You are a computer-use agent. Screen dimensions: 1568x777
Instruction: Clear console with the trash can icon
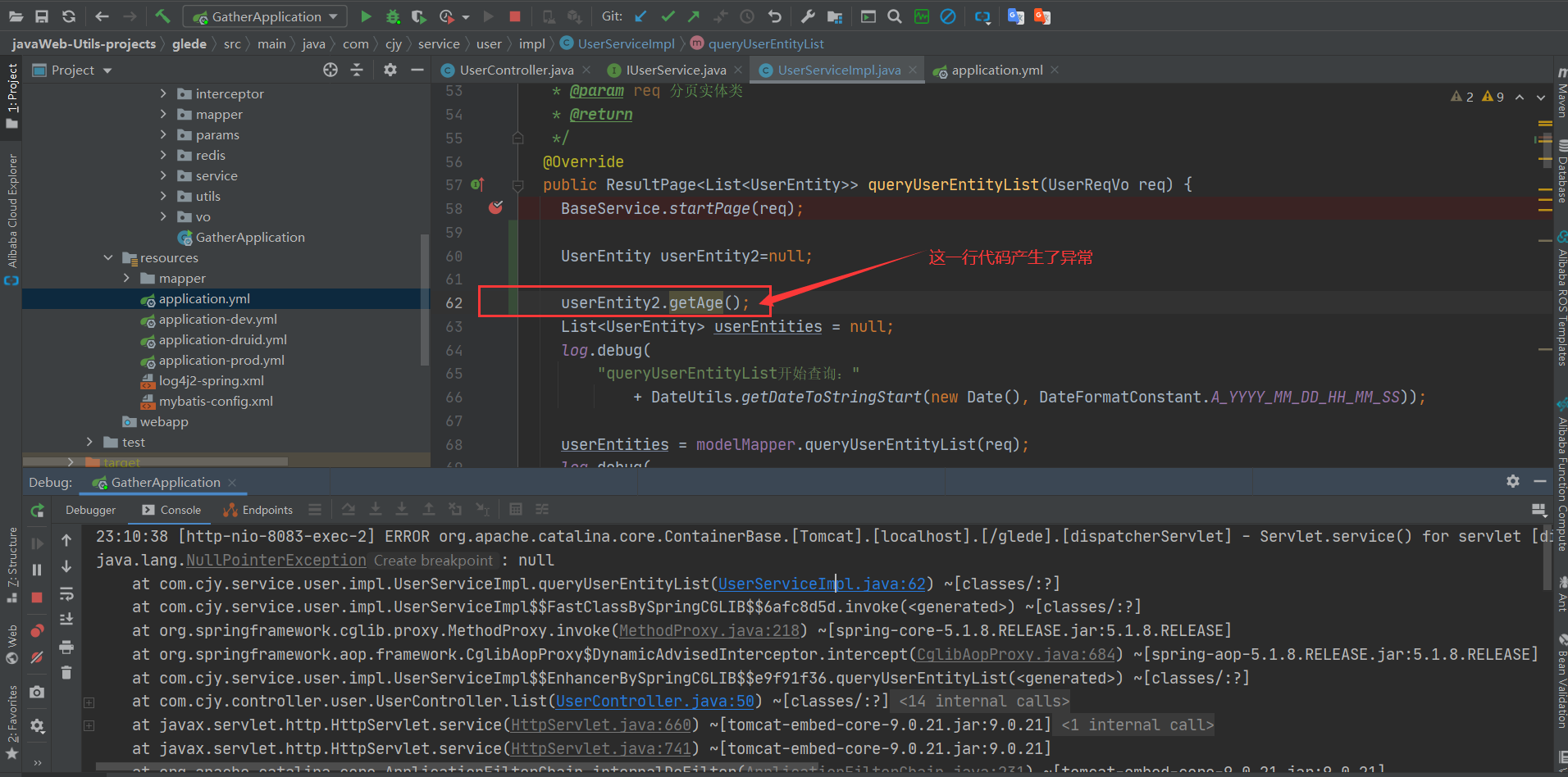pyautogui.click(x=66, y=672)
